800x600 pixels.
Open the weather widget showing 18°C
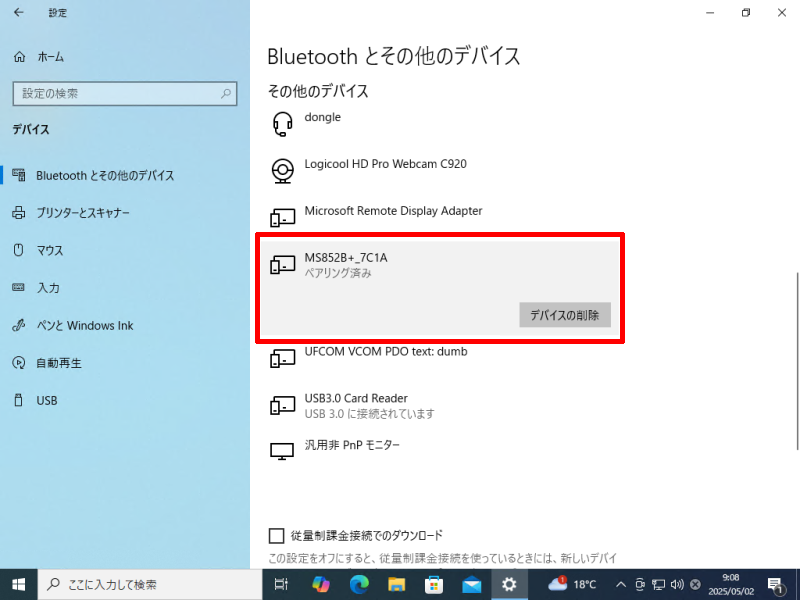pyautogui.click(x=572, y=585)
